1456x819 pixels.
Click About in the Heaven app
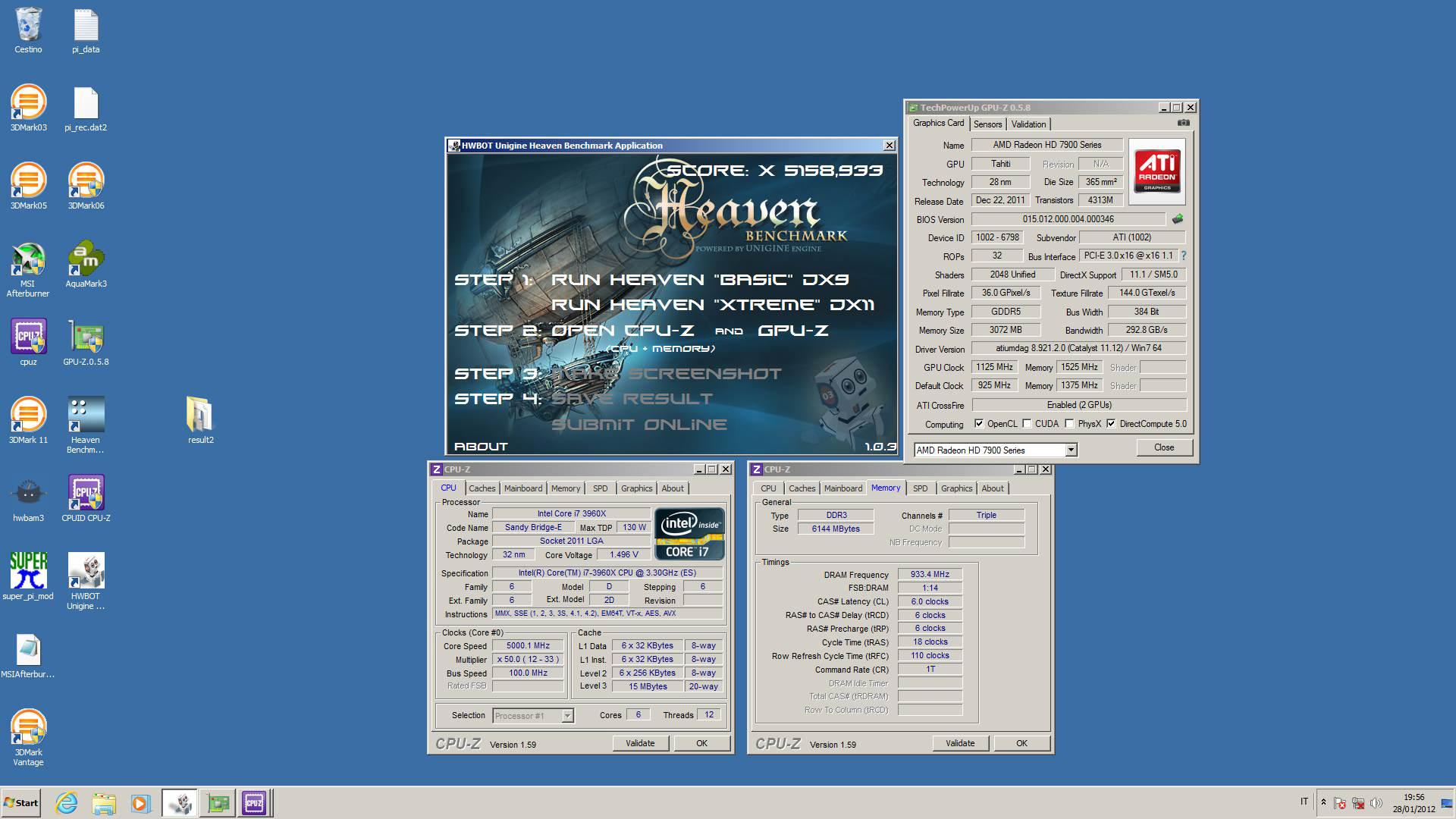point(481,447)
